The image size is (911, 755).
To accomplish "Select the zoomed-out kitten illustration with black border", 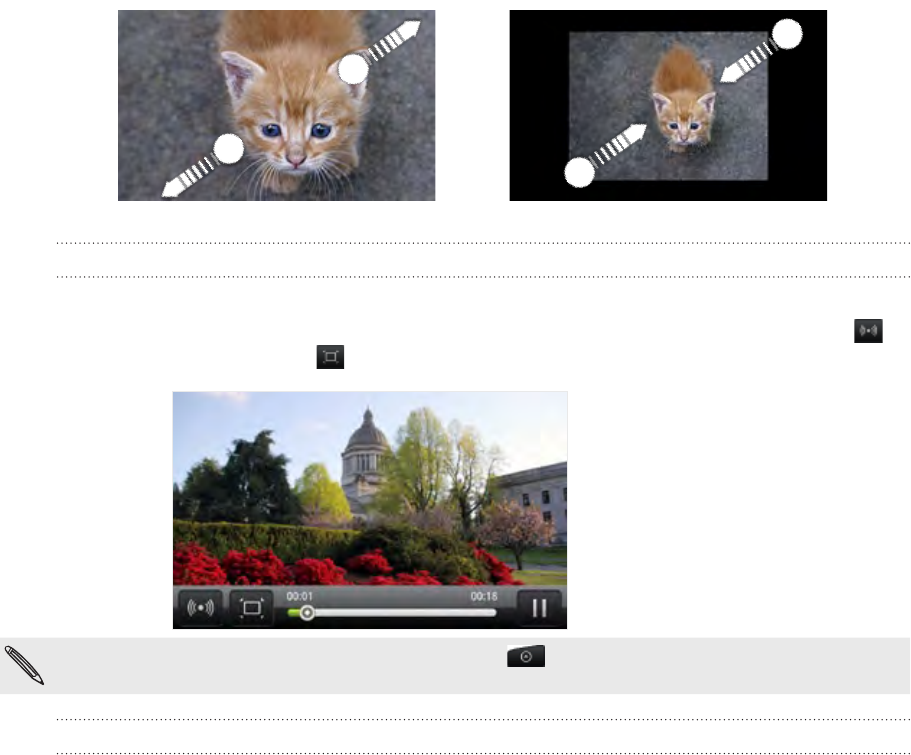I will [x=668, y=105].
